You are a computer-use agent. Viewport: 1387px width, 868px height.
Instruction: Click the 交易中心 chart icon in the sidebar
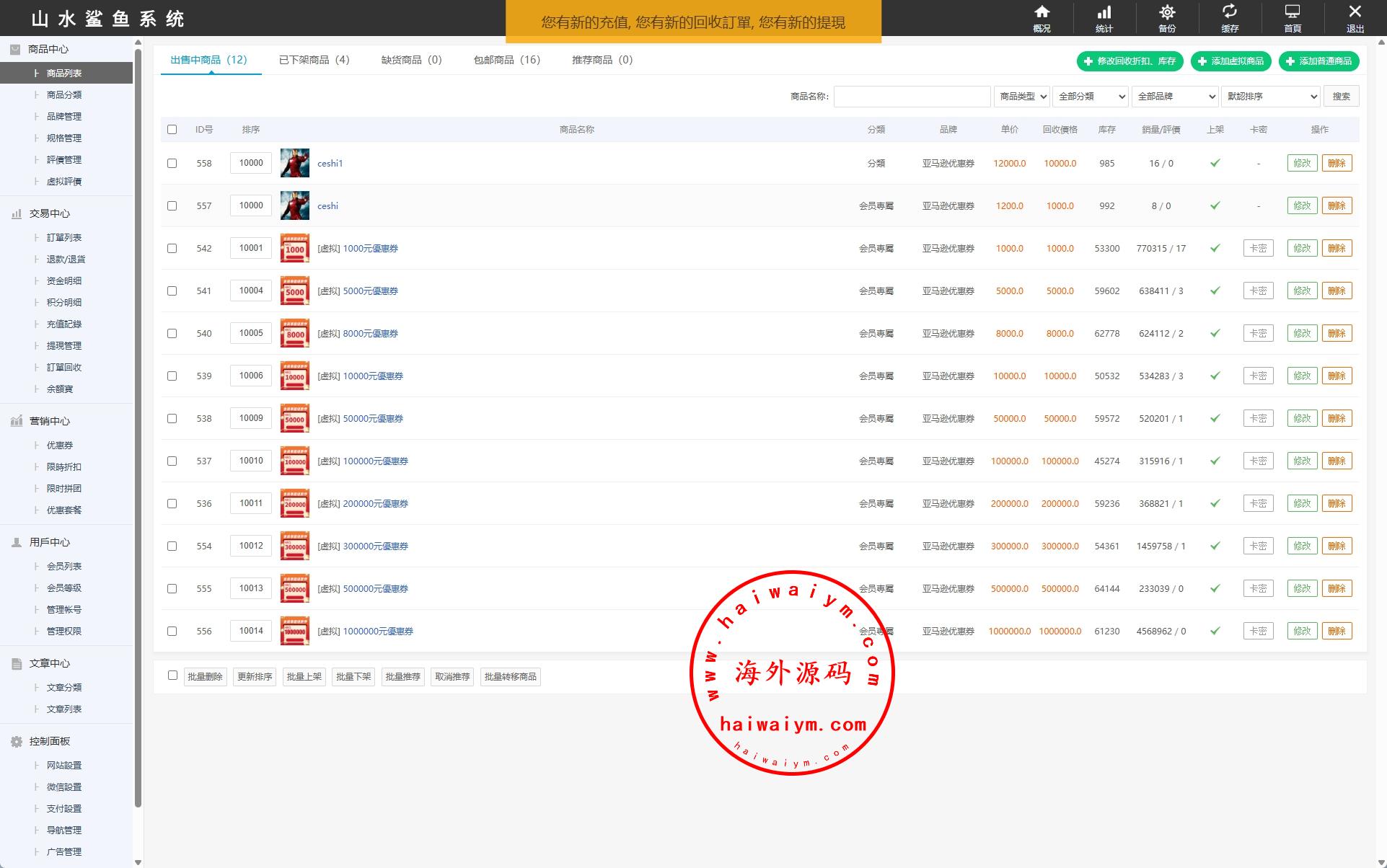(17, 214)
